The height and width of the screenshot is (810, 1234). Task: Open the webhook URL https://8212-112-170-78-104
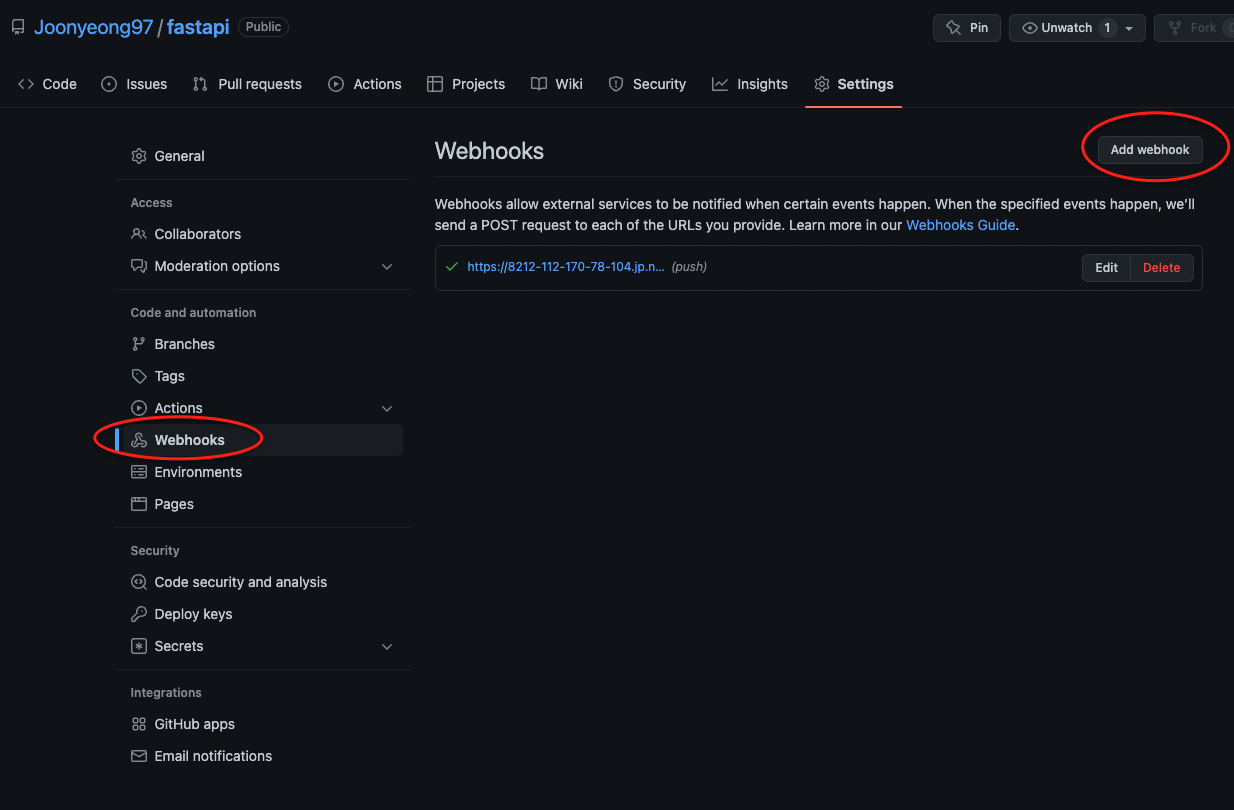[566, 267]
